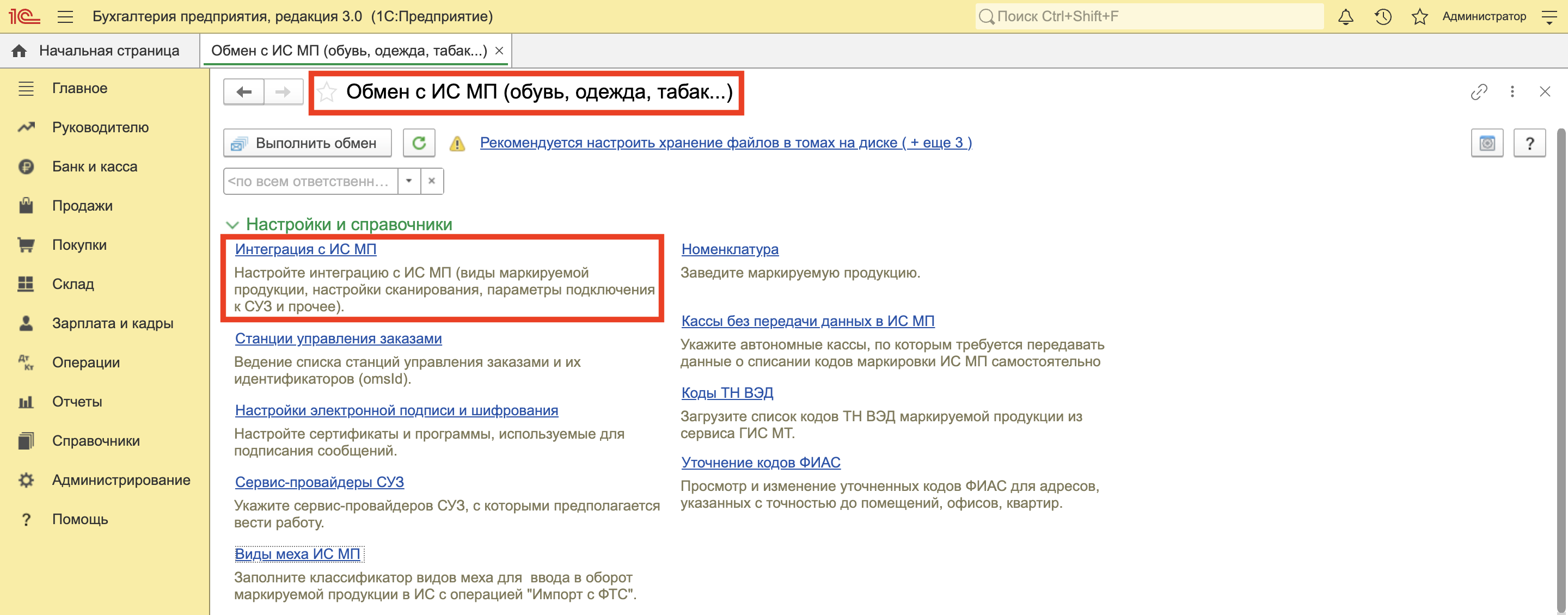Navigate back with left arrow button
The image size is (1568, 615).
click(244, 92)
